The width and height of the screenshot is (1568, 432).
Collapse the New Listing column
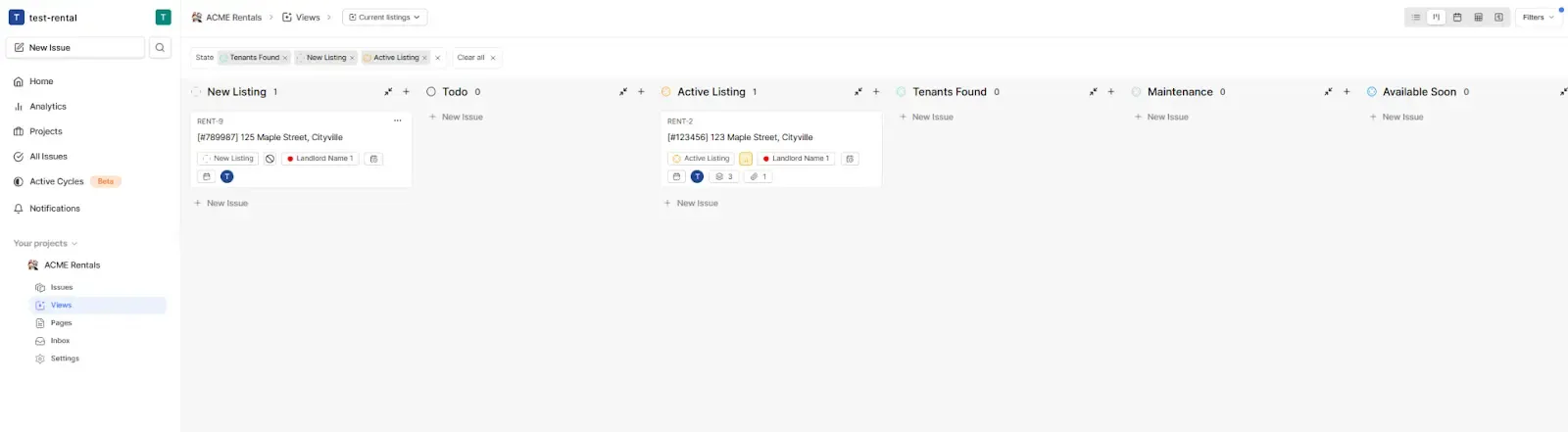[388, 92]
